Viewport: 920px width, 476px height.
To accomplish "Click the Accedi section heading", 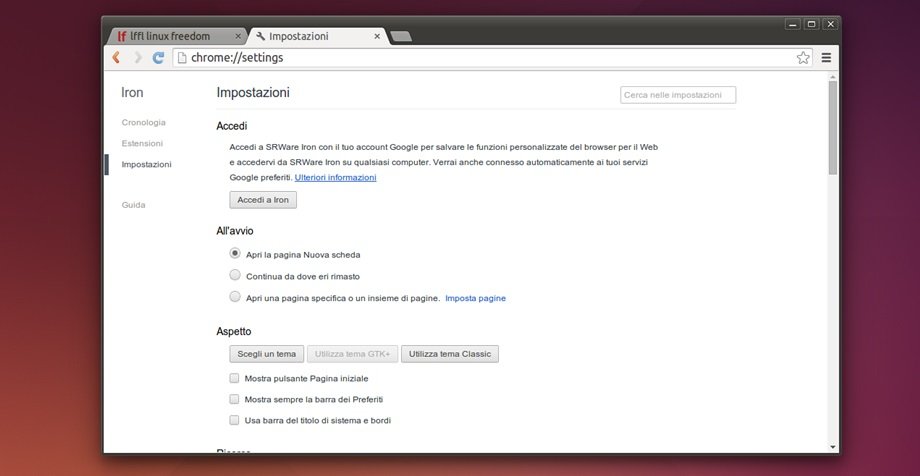I will pyautogui.click(x=232, y=126).
